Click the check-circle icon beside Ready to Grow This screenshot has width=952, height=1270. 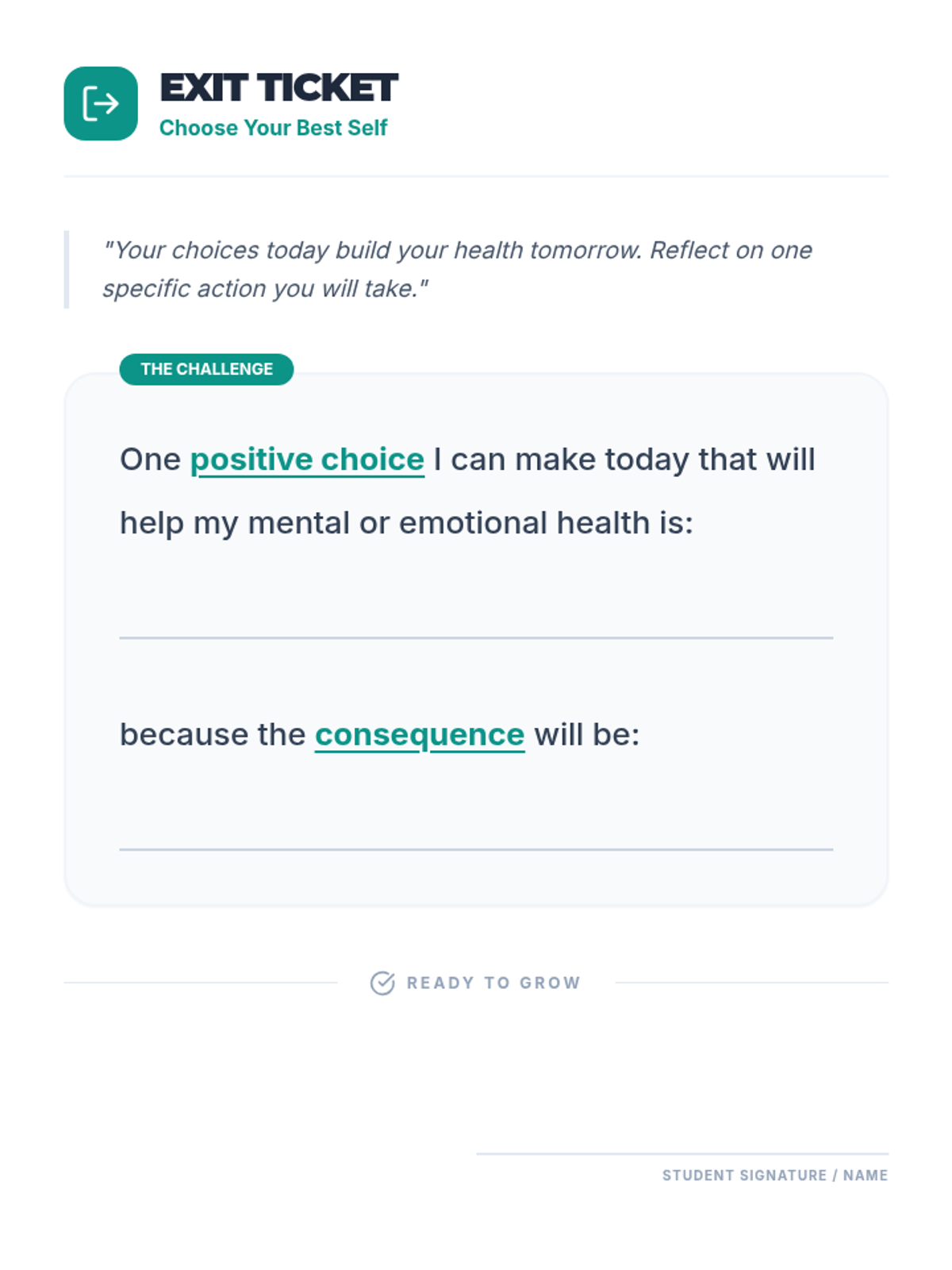coord(382,983)
